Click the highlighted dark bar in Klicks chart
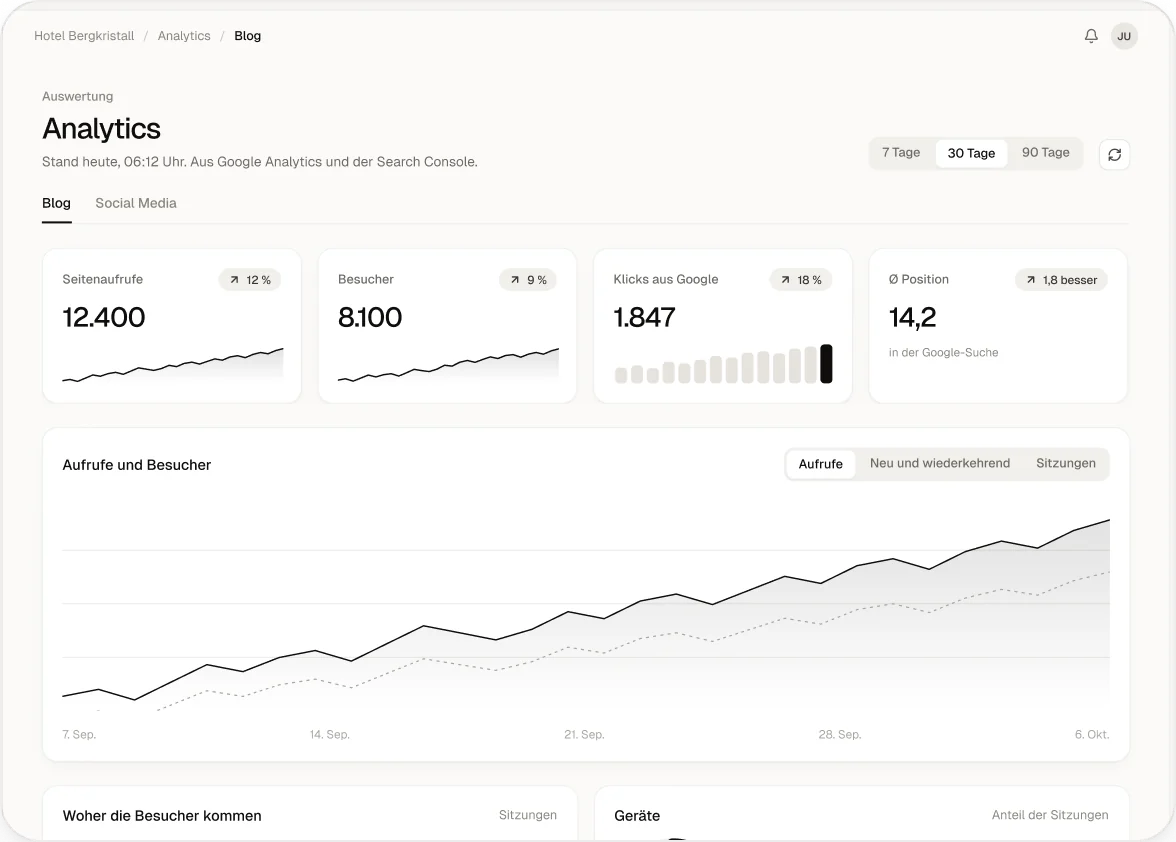Screen dimensions: 1176x842 coord(826,364)
